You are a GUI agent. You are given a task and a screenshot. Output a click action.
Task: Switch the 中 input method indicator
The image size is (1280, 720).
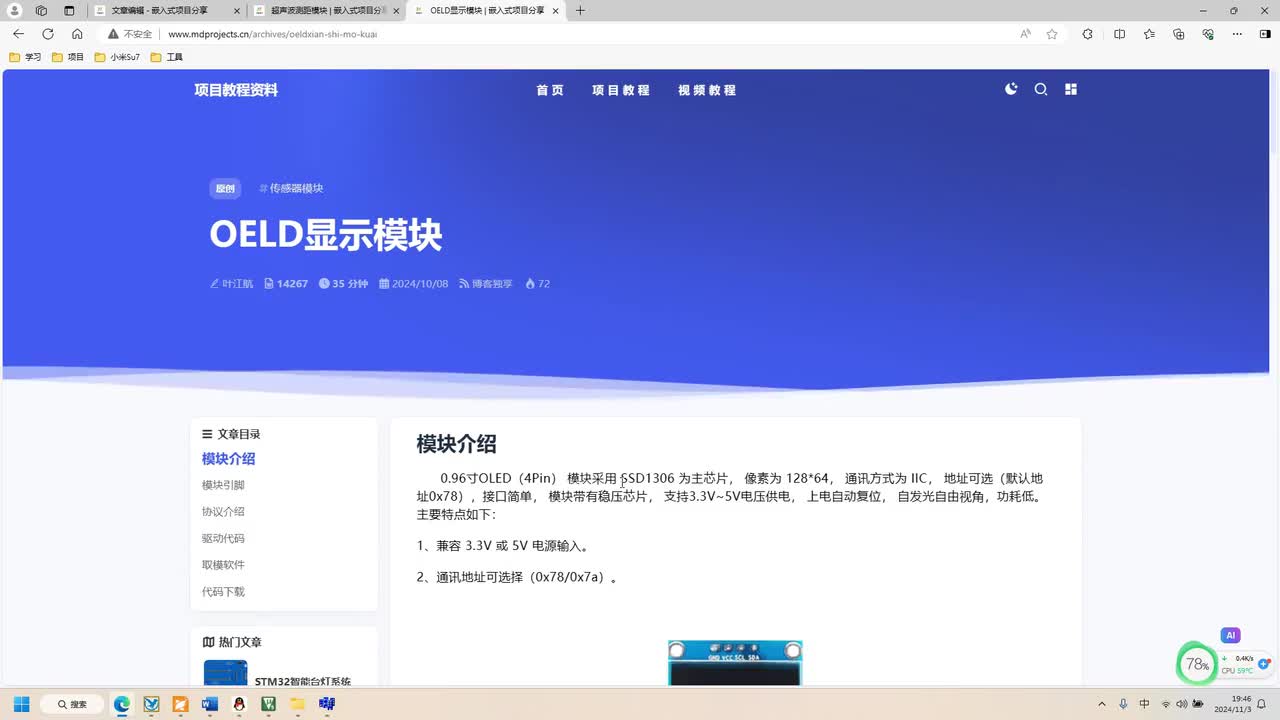tap(1144, 704)
